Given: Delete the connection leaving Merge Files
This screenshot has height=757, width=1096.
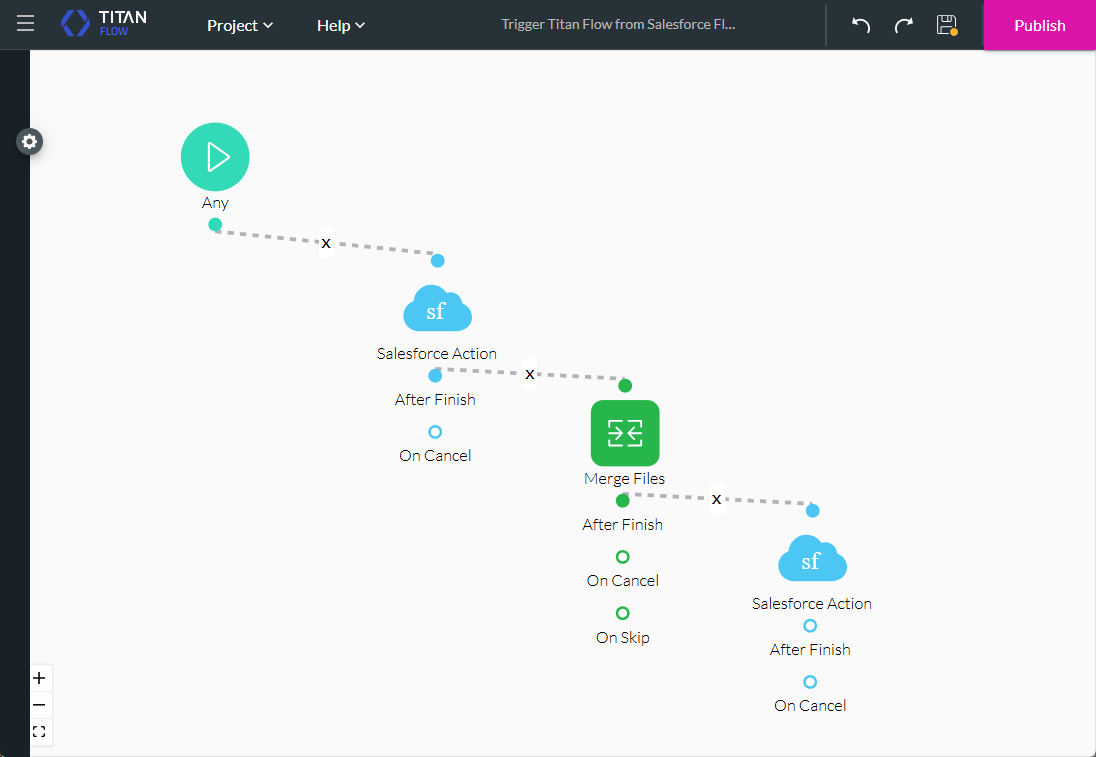Looking at the screenshot, I should tap(716, 499).
